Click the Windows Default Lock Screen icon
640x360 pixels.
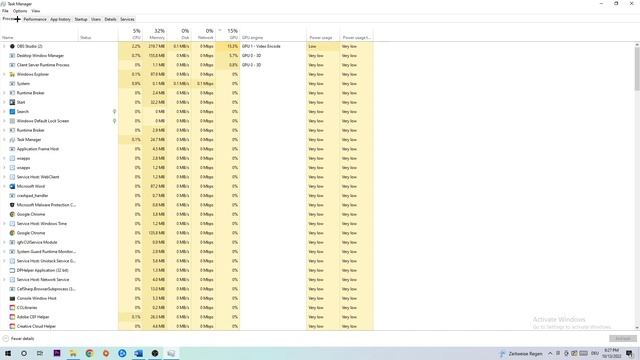tap(12, 121)
